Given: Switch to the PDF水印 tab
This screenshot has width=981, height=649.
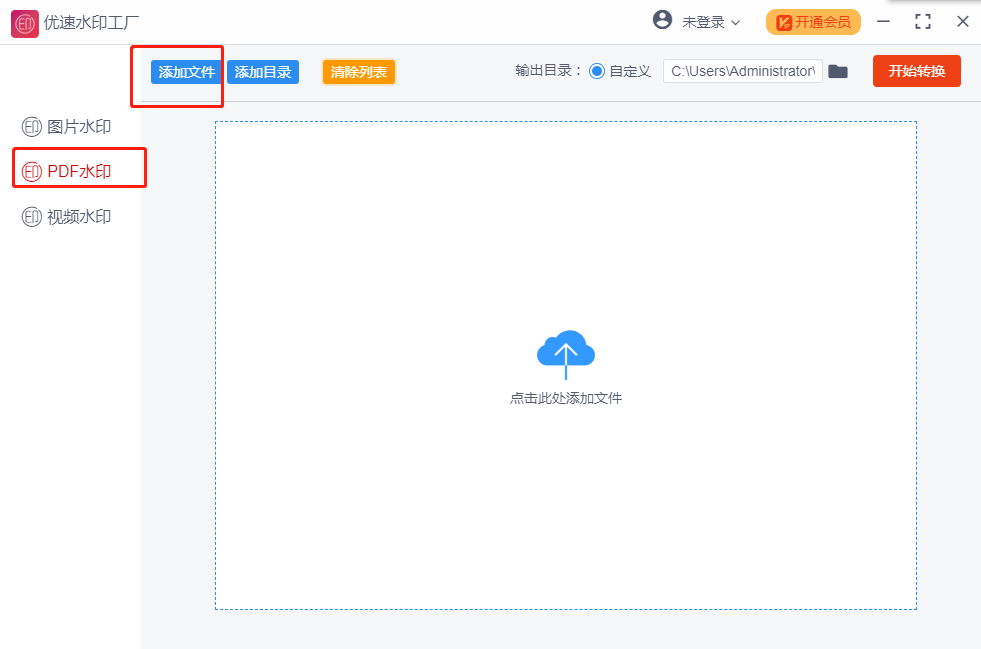Looking at the screenshot, I should click(67, 171).
